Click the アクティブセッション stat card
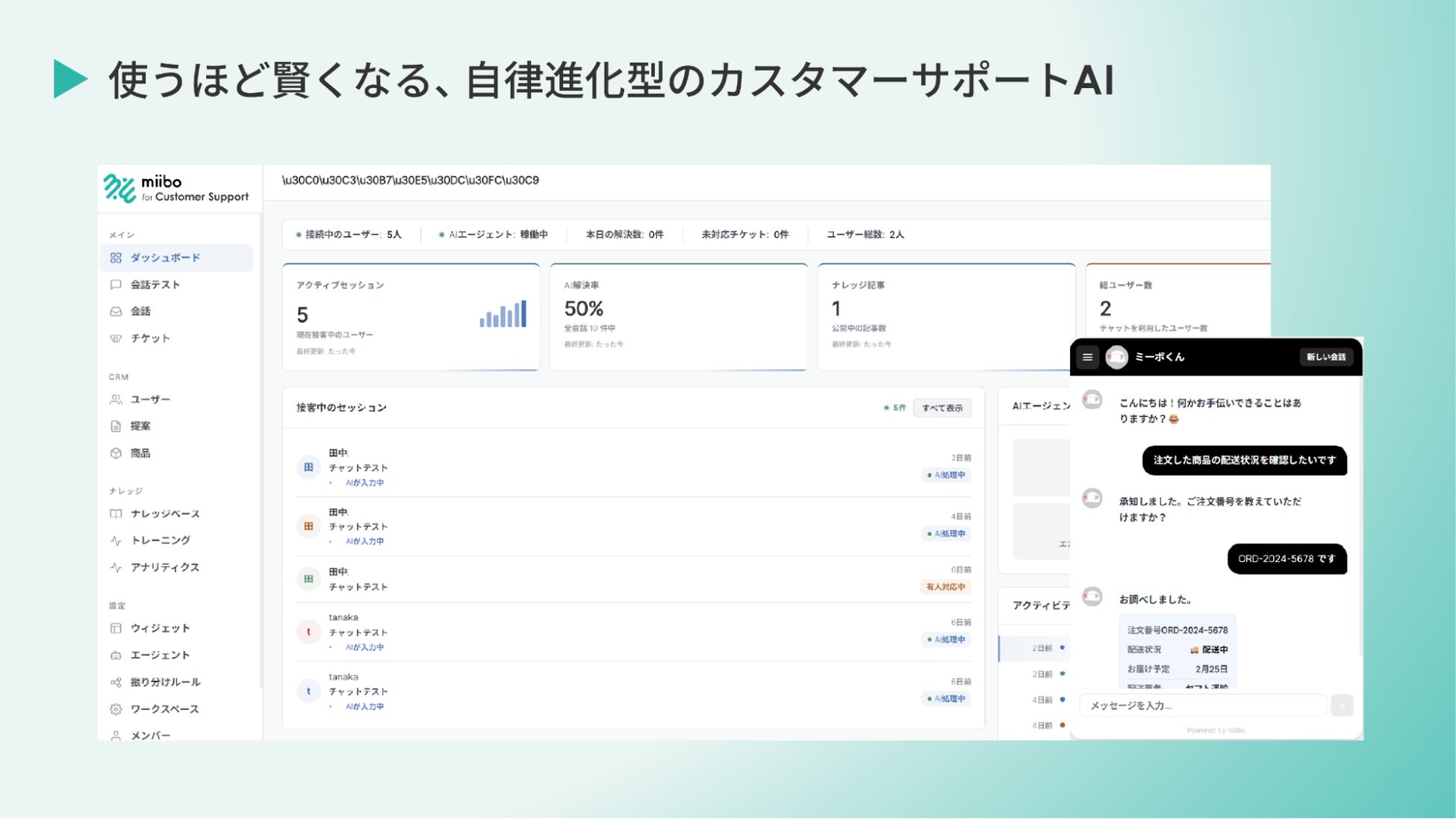The width and height of the screenshot is (1456, 819). [x=411, y=317]
